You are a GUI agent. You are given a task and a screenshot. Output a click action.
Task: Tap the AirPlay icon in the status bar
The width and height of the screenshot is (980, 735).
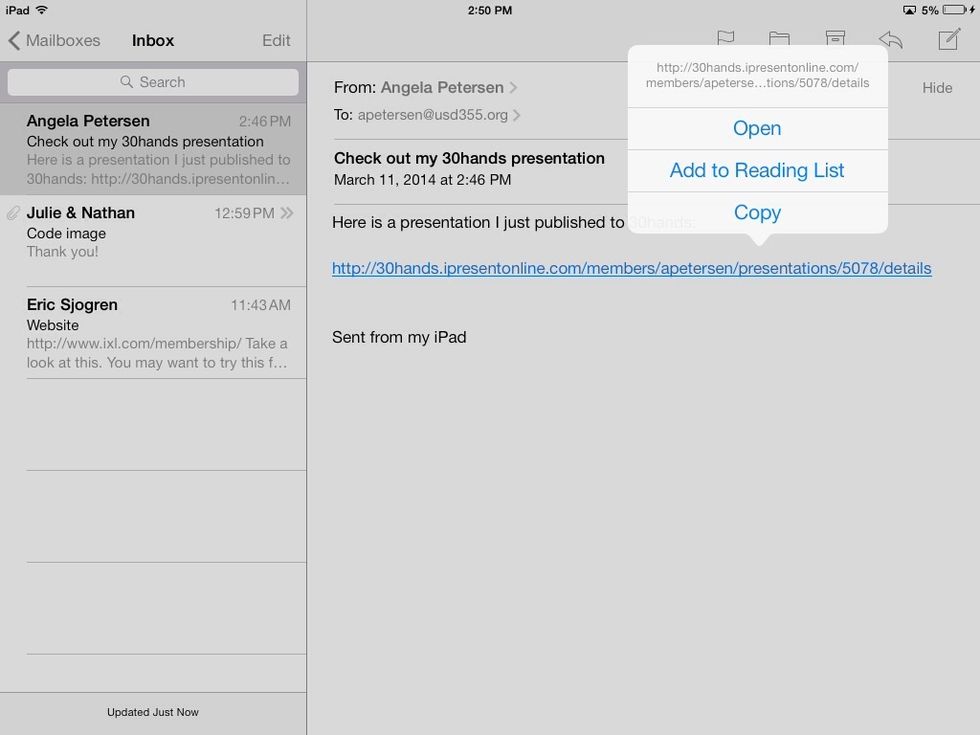click(x=909, y=10)
